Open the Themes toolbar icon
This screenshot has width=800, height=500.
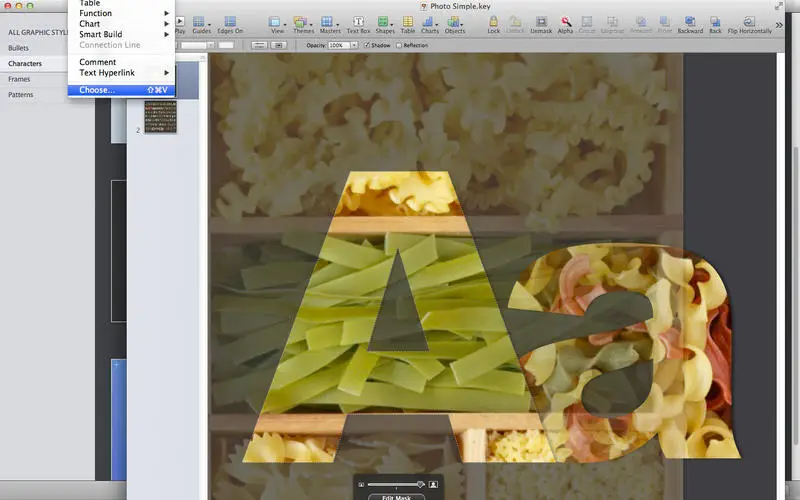[x=303, y=24]
